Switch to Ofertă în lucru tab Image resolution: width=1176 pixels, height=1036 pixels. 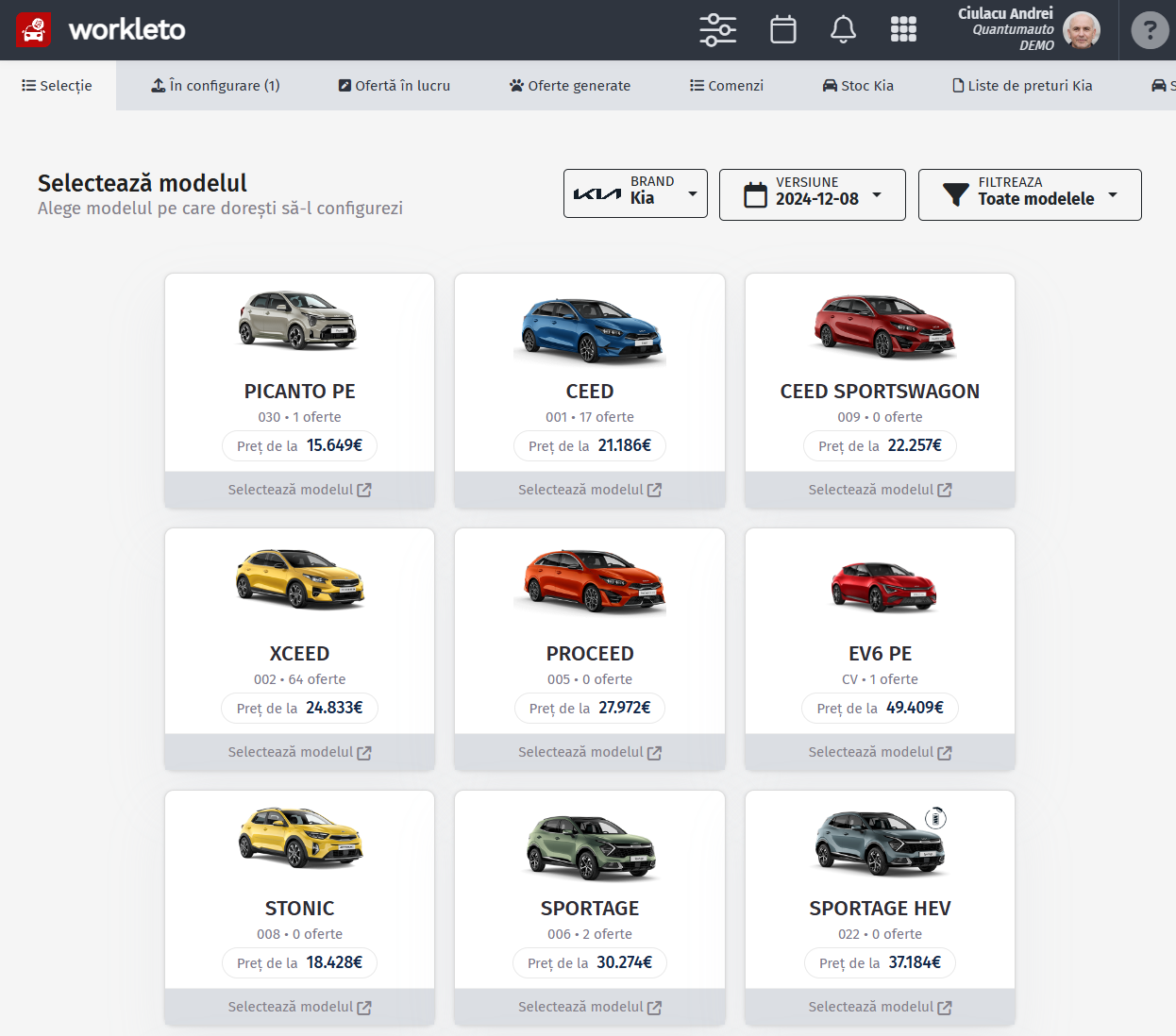pos(395,86)
